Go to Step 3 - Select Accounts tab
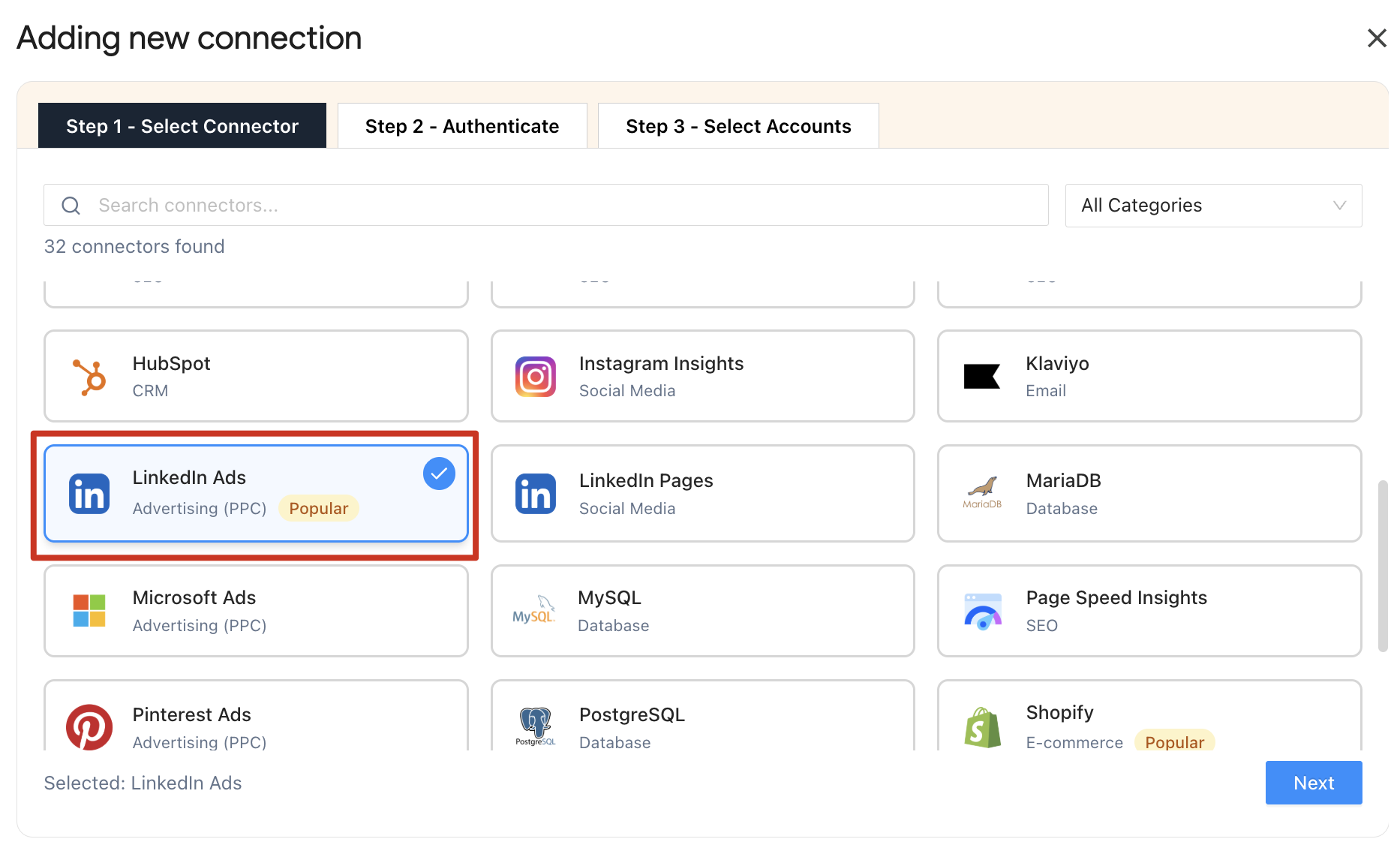This screenshot has width=1400, height=854. (738, 126)
